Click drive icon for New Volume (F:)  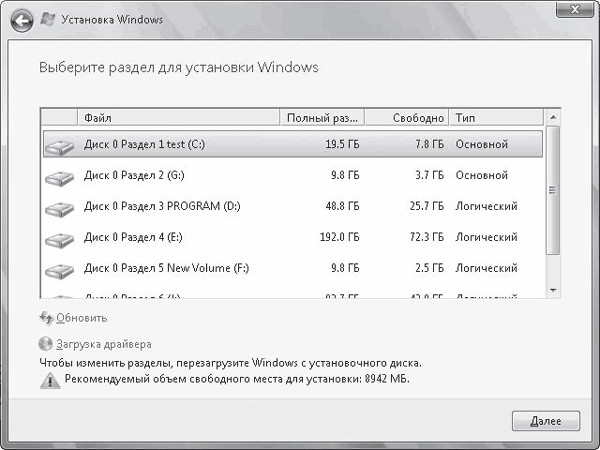[x=59, y=269]
